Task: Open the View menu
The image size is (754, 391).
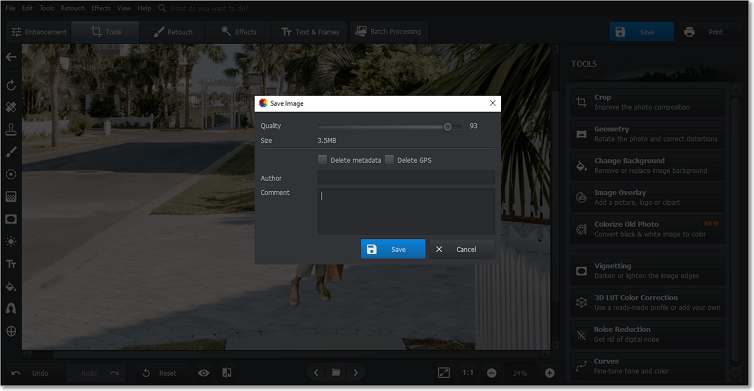Action: (124, 8)
